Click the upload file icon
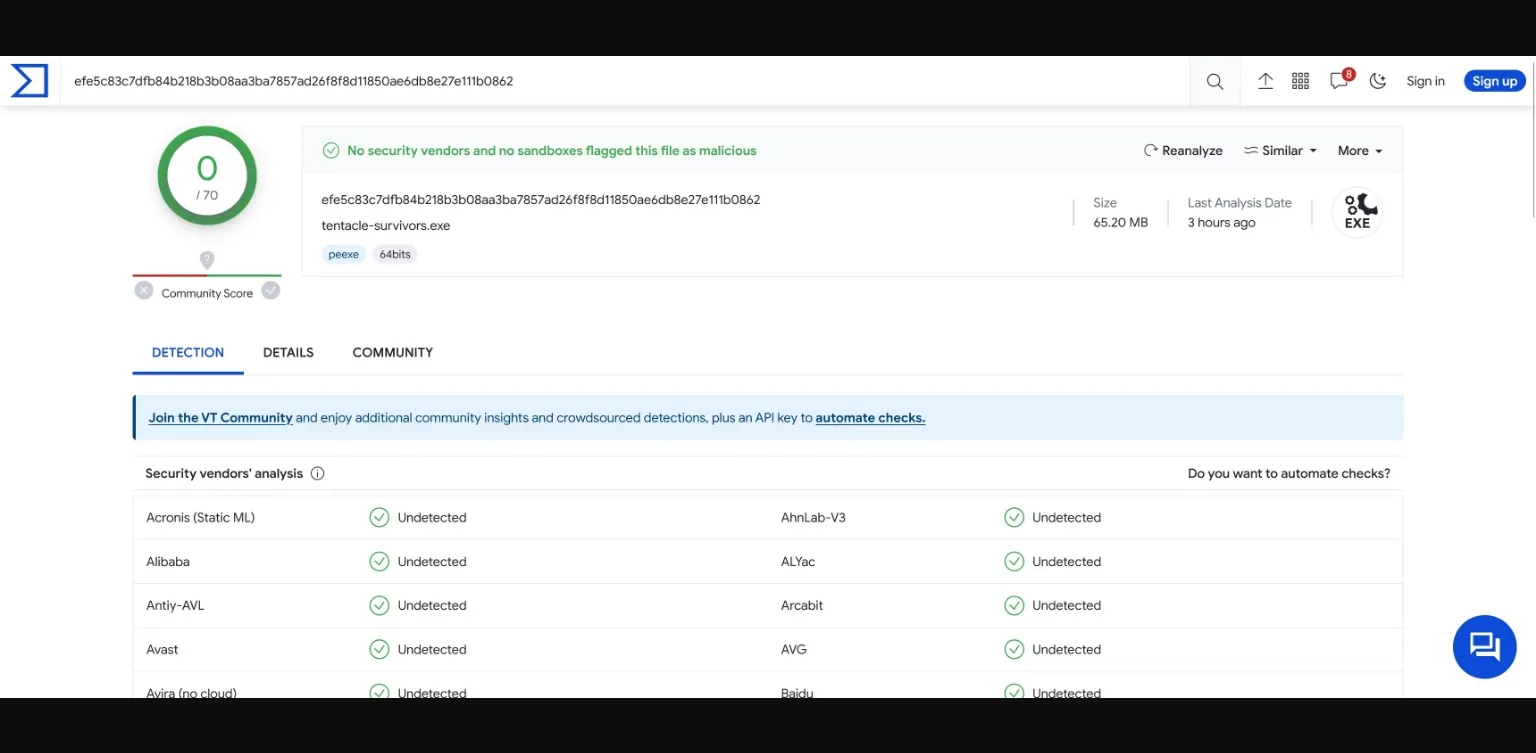1536x753 pixels. (x=1265, y=82)
